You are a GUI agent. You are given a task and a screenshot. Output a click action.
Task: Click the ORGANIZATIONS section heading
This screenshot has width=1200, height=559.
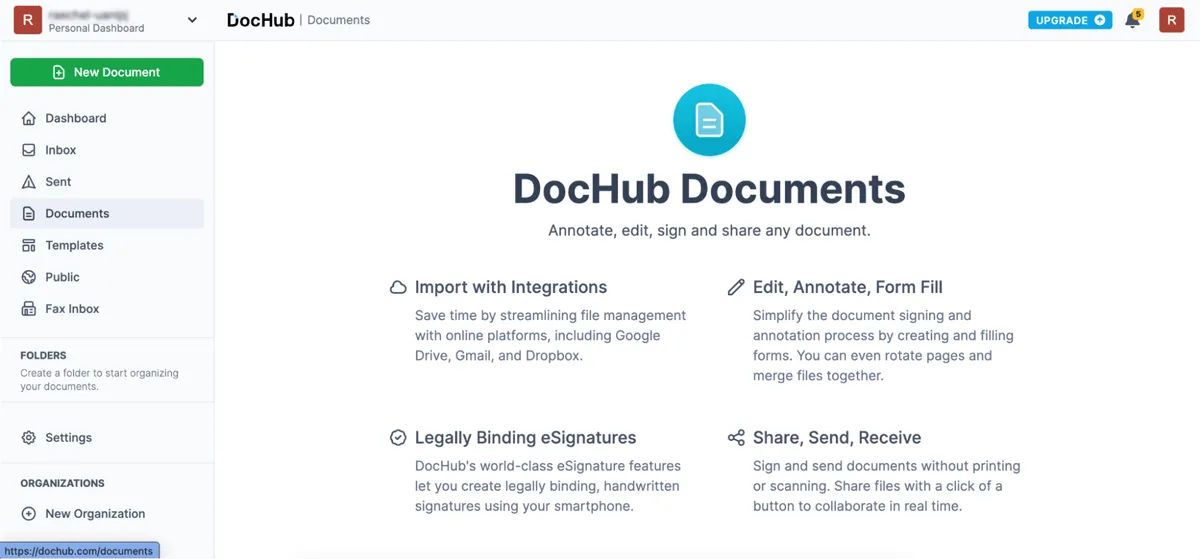coord(62,483)
